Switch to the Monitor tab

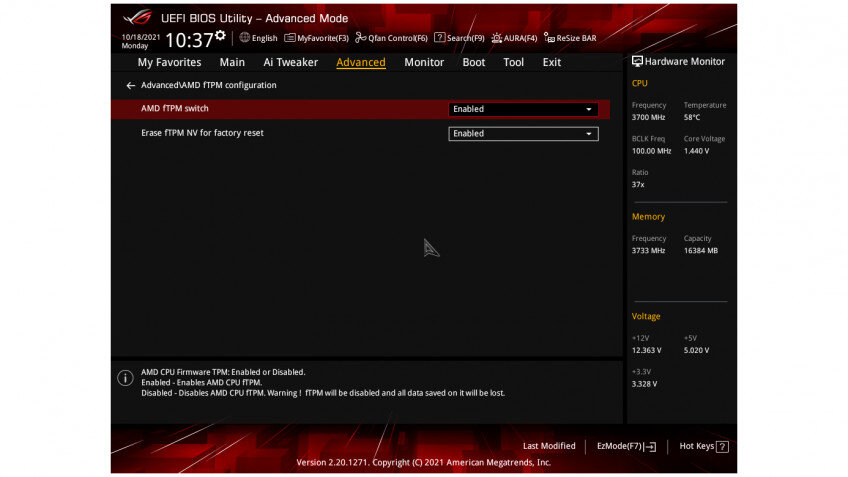pyautogui.click(x=424, y=62)
